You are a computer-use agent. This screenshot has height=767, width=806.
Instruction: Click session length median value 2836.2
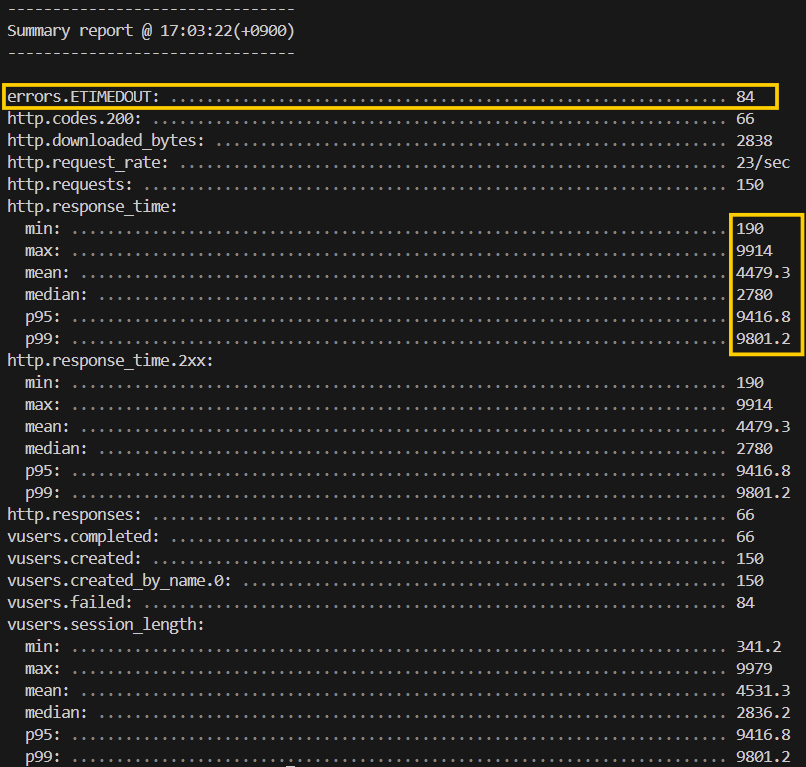[763, 713]
